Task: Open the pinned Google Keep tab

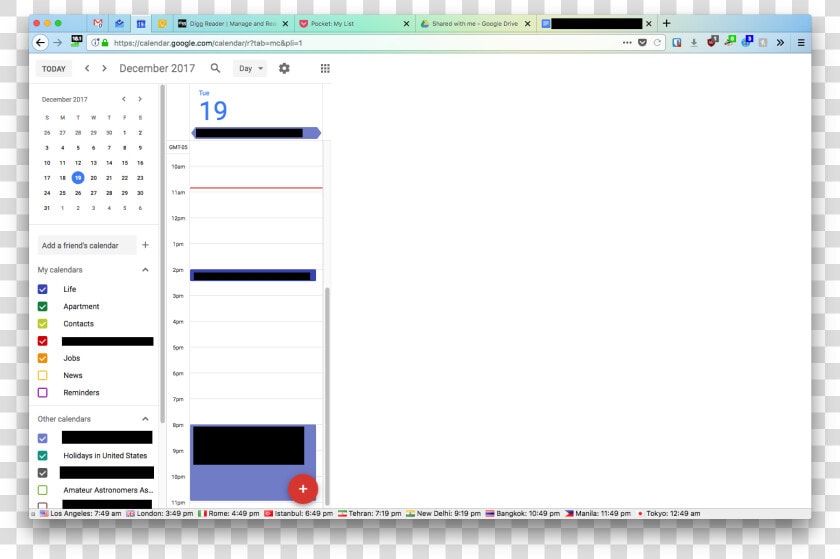Action: tap(162, 24)
